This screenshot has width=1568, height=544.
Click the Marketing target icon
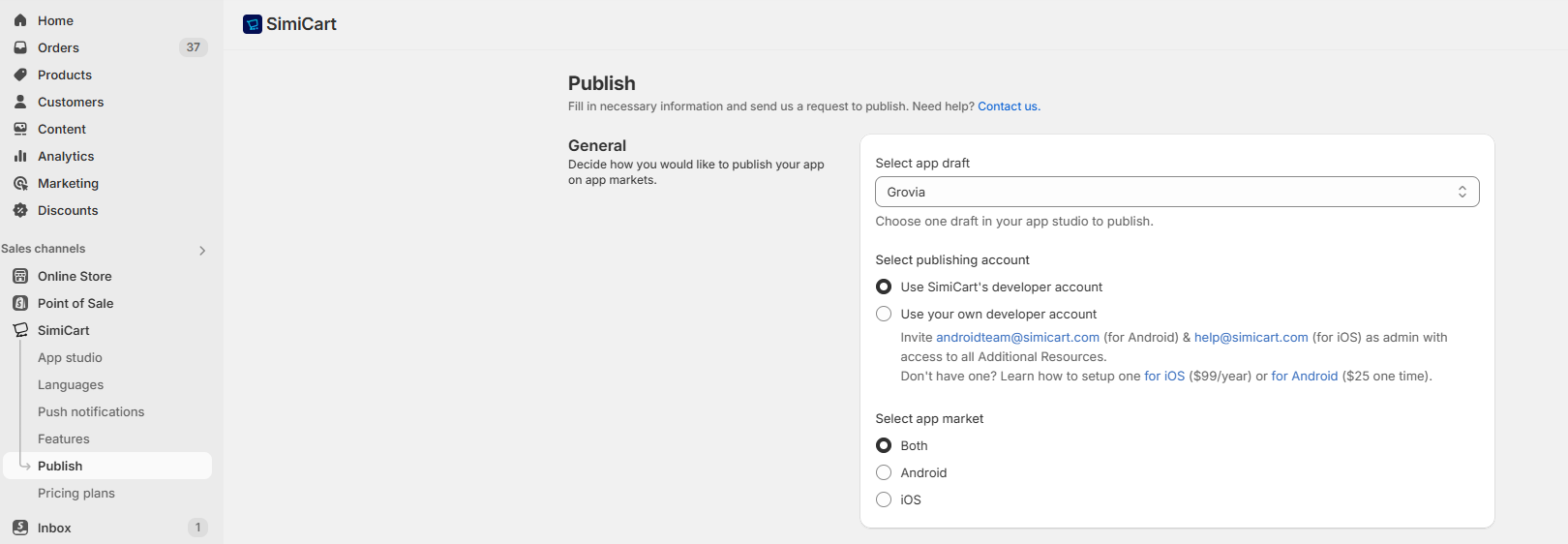pyautogui.click(x=20, y=183)
